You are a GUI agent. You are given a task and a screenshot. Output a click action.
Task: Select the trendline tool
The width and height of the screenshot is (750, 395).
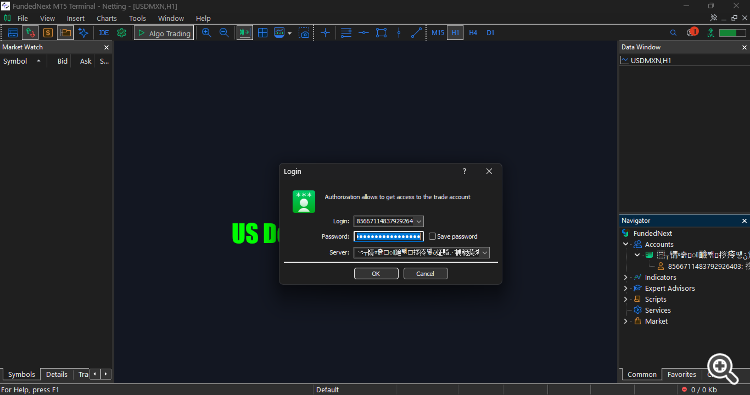tap(416, 33)
